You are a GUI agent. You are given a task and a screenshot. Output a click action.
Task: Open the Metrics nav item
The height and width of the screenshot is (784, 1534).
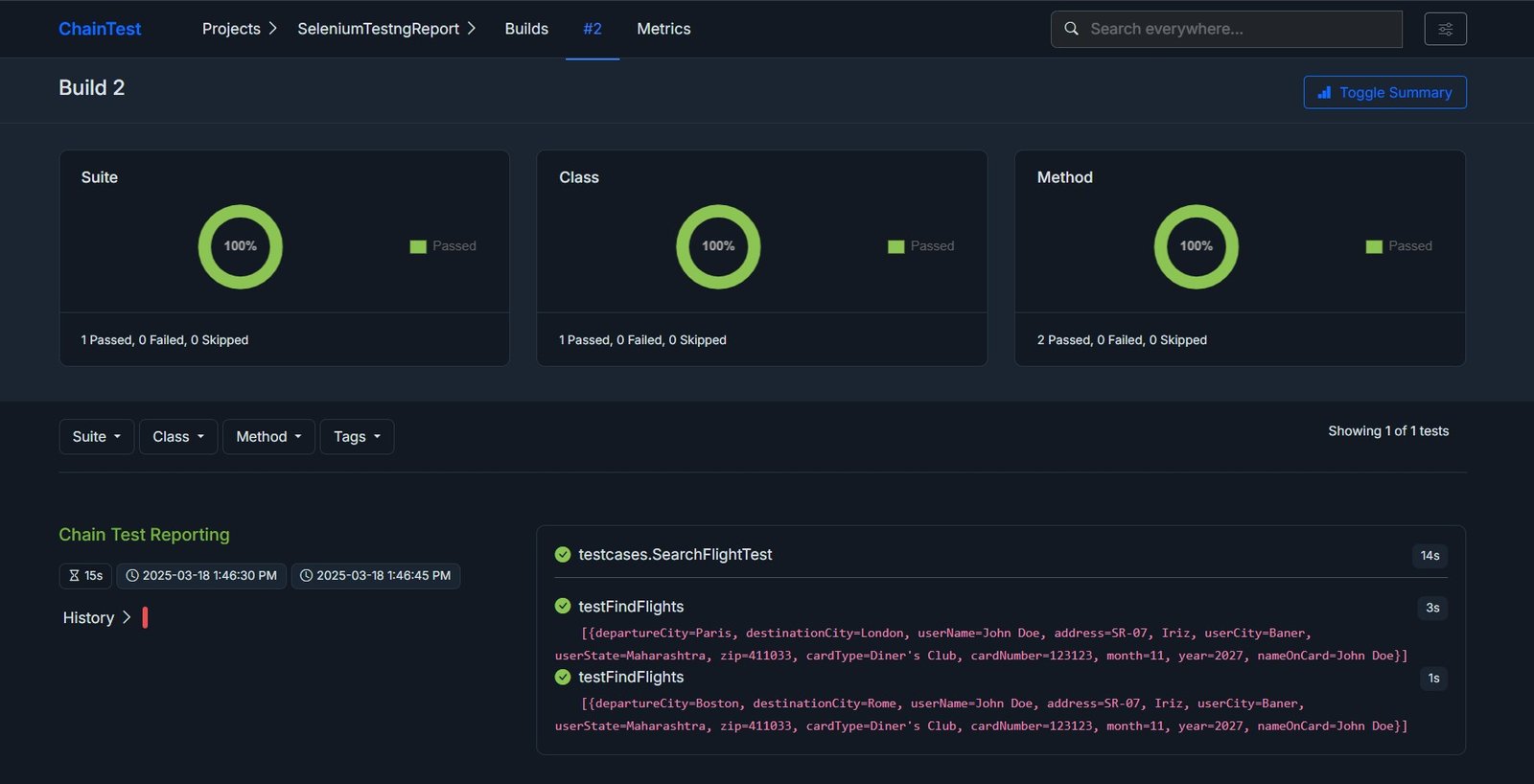pyautogui.click(x=663, y=29)
